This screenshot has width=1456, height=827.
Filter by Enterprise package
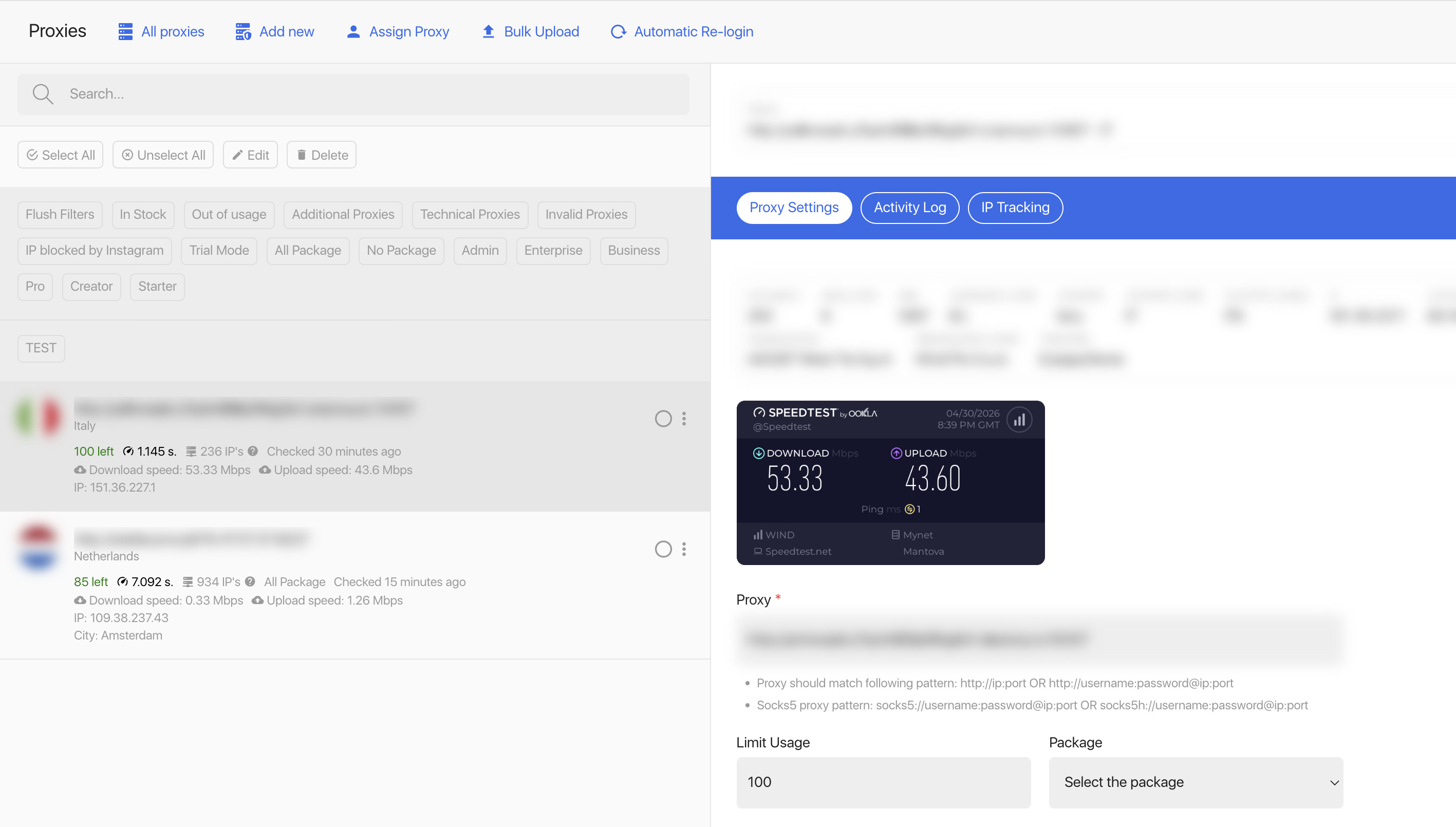[553, 251]
